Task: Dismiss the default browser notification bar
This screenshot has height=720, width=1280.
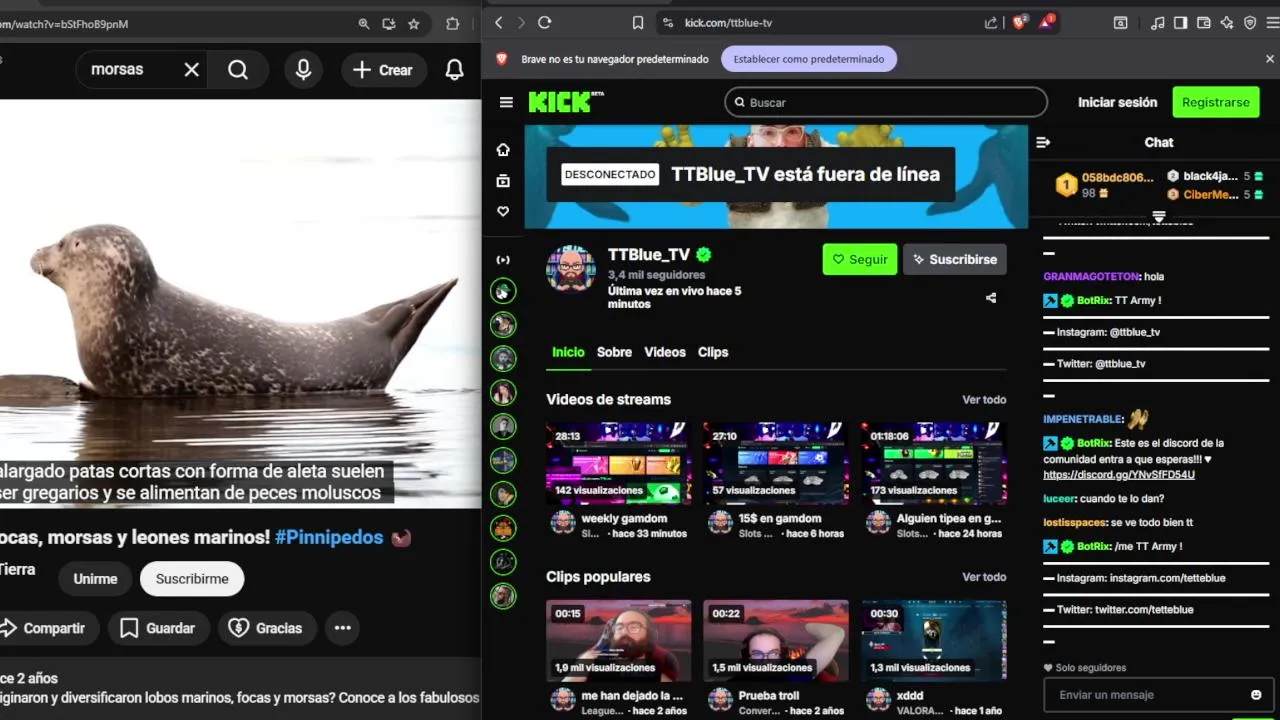Action: (1270, 59)
